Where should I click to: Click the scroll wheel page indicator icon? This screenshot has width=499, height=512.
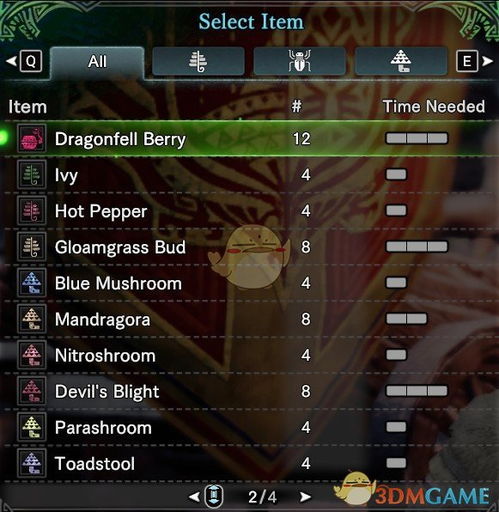coord(214,496)
